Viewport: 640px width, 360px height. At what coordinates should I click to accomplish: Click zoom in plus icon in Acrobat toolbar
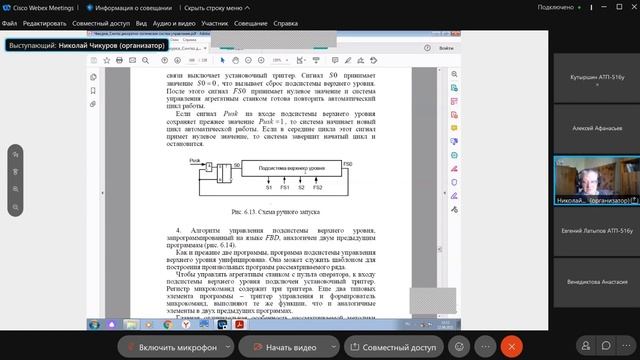(x=261, y=60)
